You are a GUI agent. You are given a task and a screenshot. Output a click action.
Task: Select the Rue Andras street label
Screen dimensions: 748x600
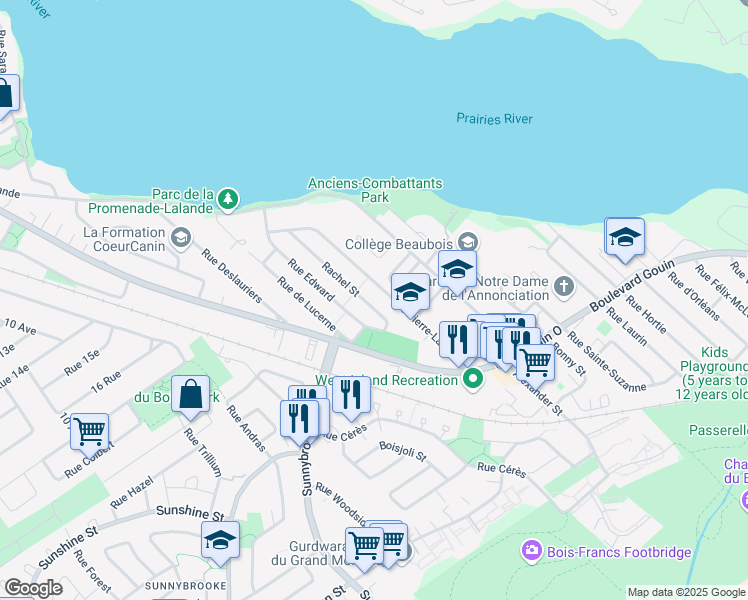tap(246, 428)
